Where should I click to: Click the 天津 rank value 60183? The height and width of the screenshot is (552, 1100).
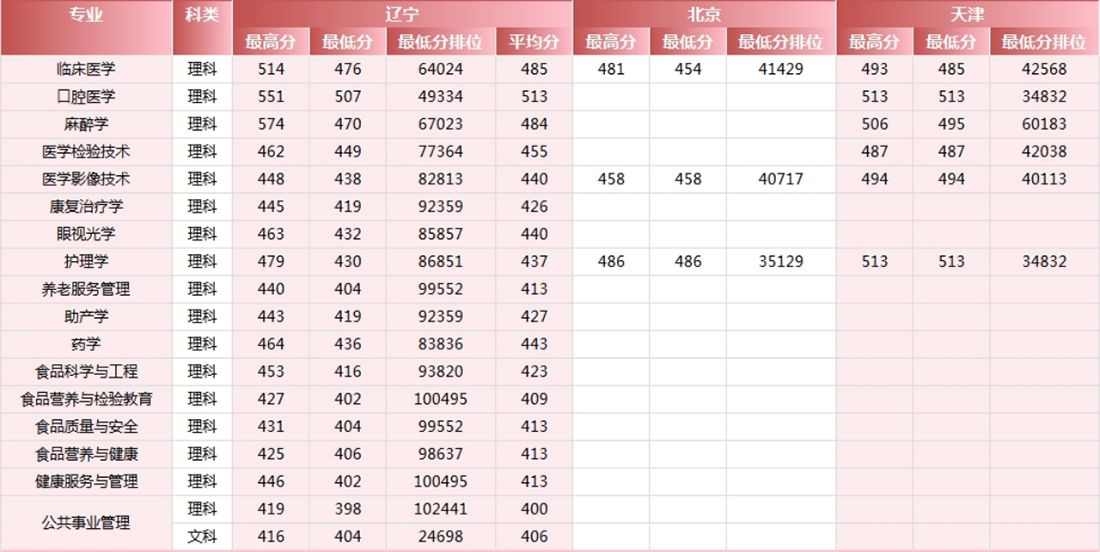(1044, 124)
